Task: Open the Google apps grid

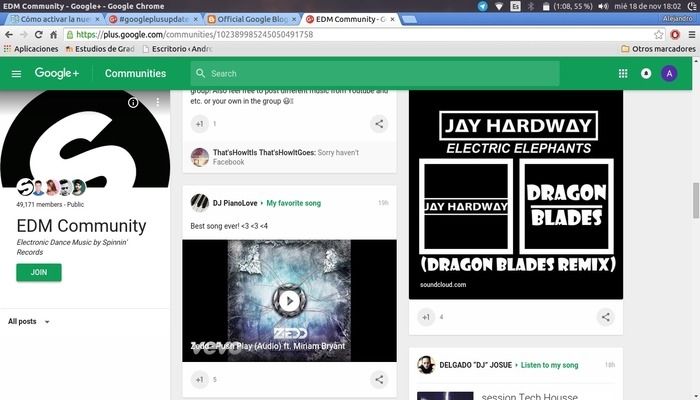Action: 623,74
